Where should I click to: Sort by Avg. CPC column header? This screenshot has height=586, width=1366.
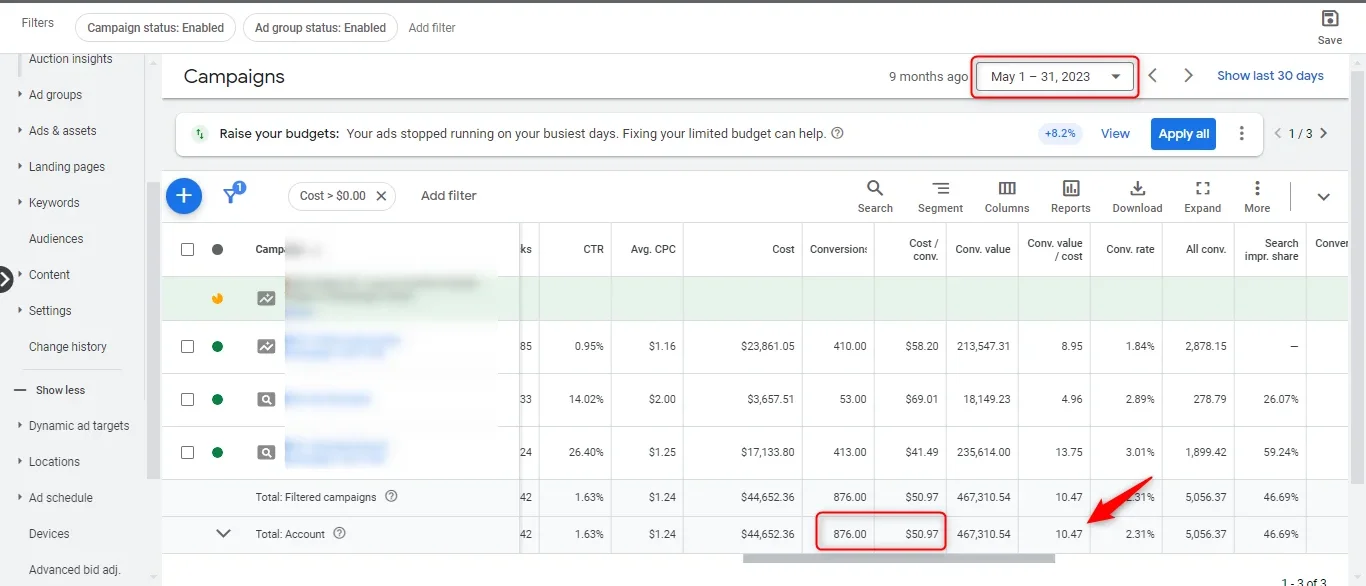coord(653,249)
